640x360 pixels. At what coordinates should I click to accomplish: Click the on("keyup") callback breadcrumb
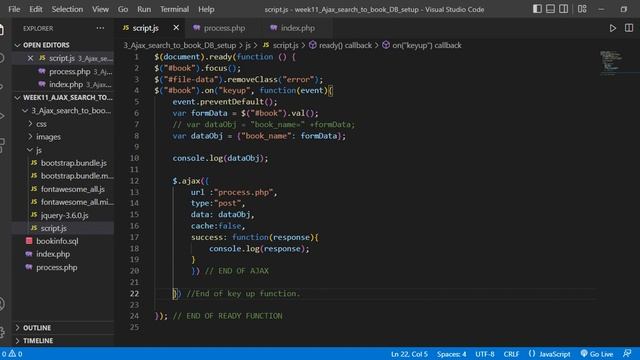[x=422, y=45]
